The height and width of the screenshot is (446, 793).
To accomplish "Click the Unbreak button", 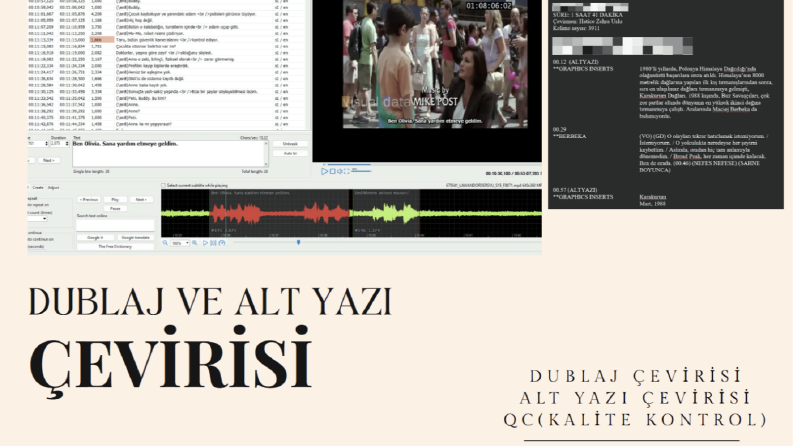I will pyautogui.click(x=290, y=144).
